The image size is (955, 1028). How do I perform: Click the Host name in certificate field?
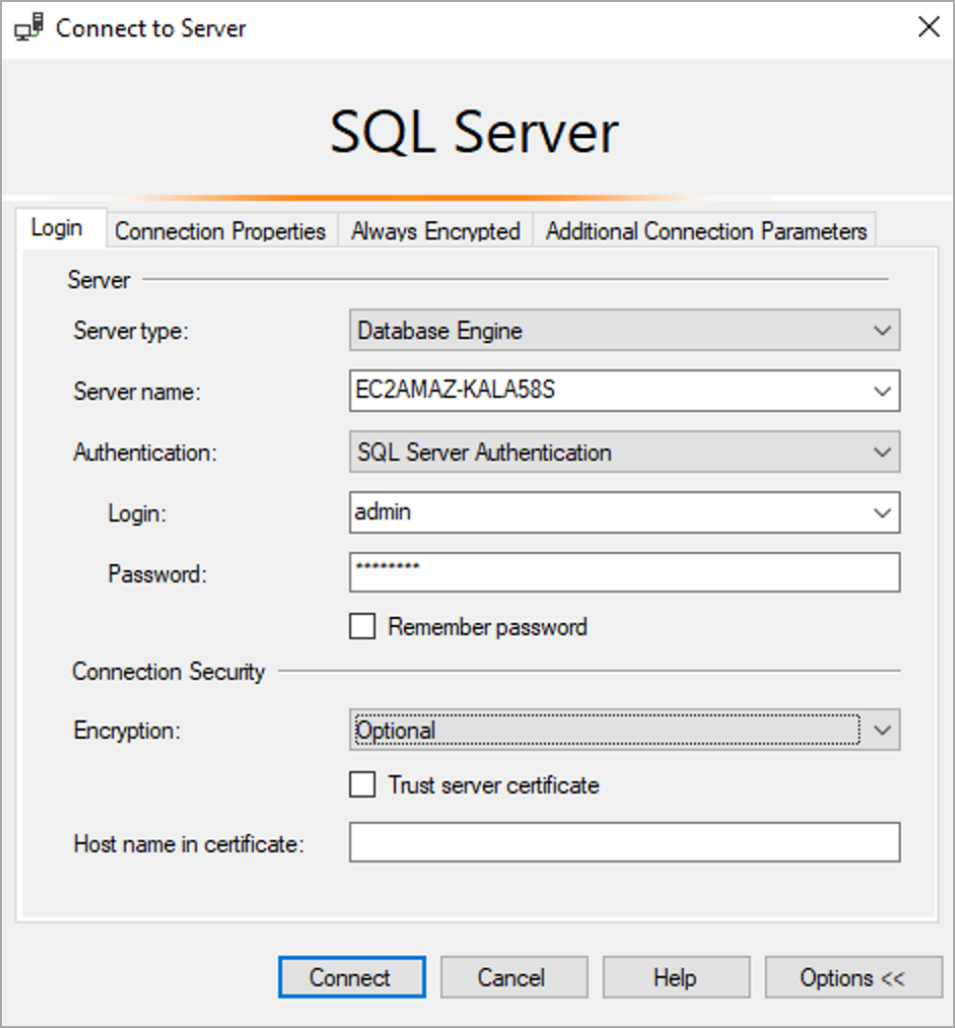(x=625, y=842)
